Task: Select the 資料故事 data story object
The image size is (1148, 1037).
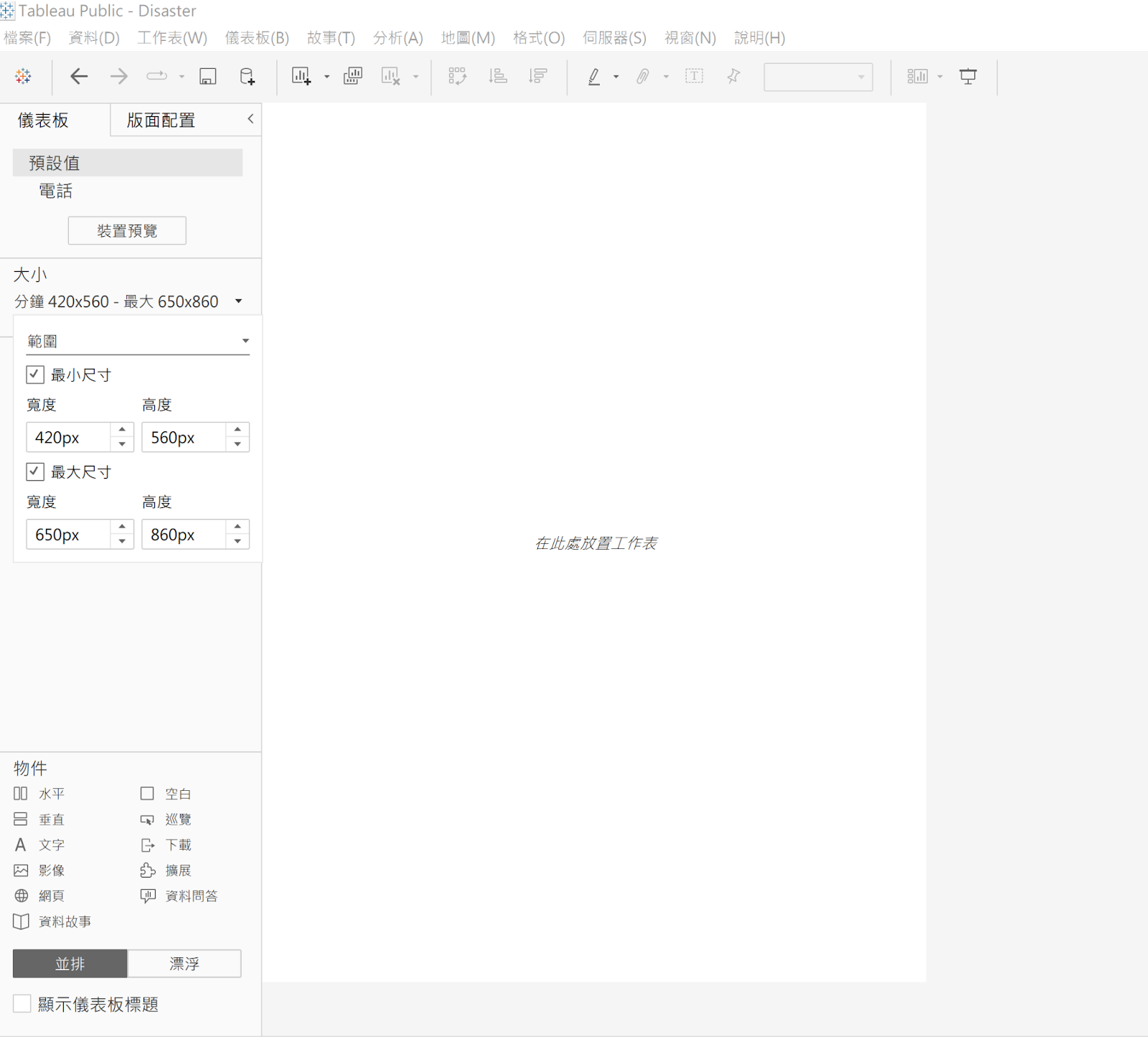Action: click(x=52, y=921)
